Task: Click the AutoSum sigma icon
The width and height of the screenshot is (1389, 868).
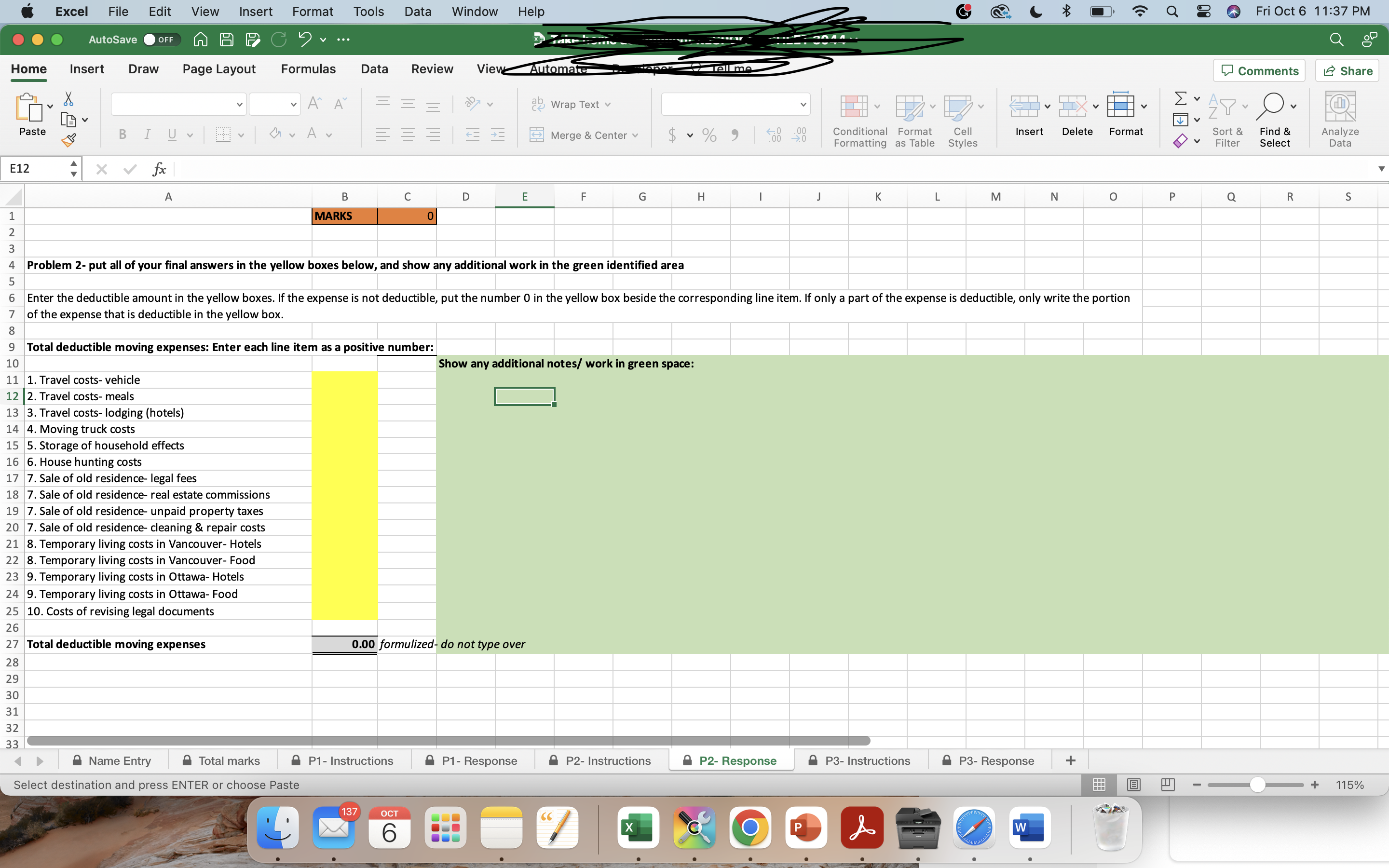Action: [x=1180, y=99]
